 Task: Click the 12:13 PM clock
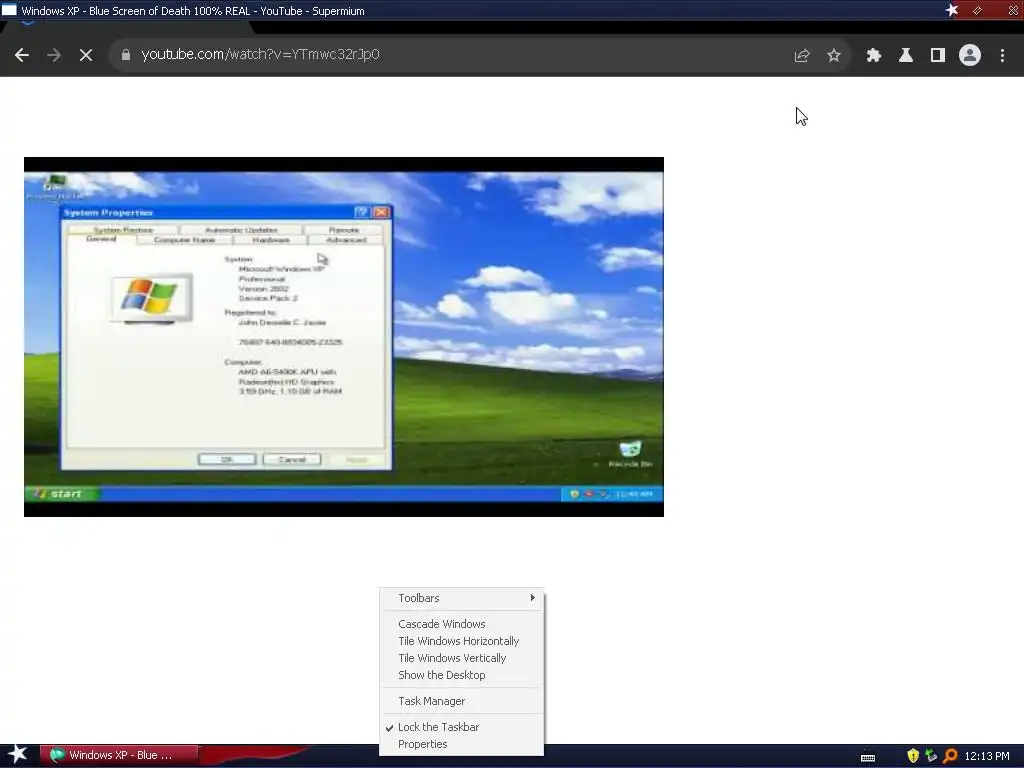[987, 756]
